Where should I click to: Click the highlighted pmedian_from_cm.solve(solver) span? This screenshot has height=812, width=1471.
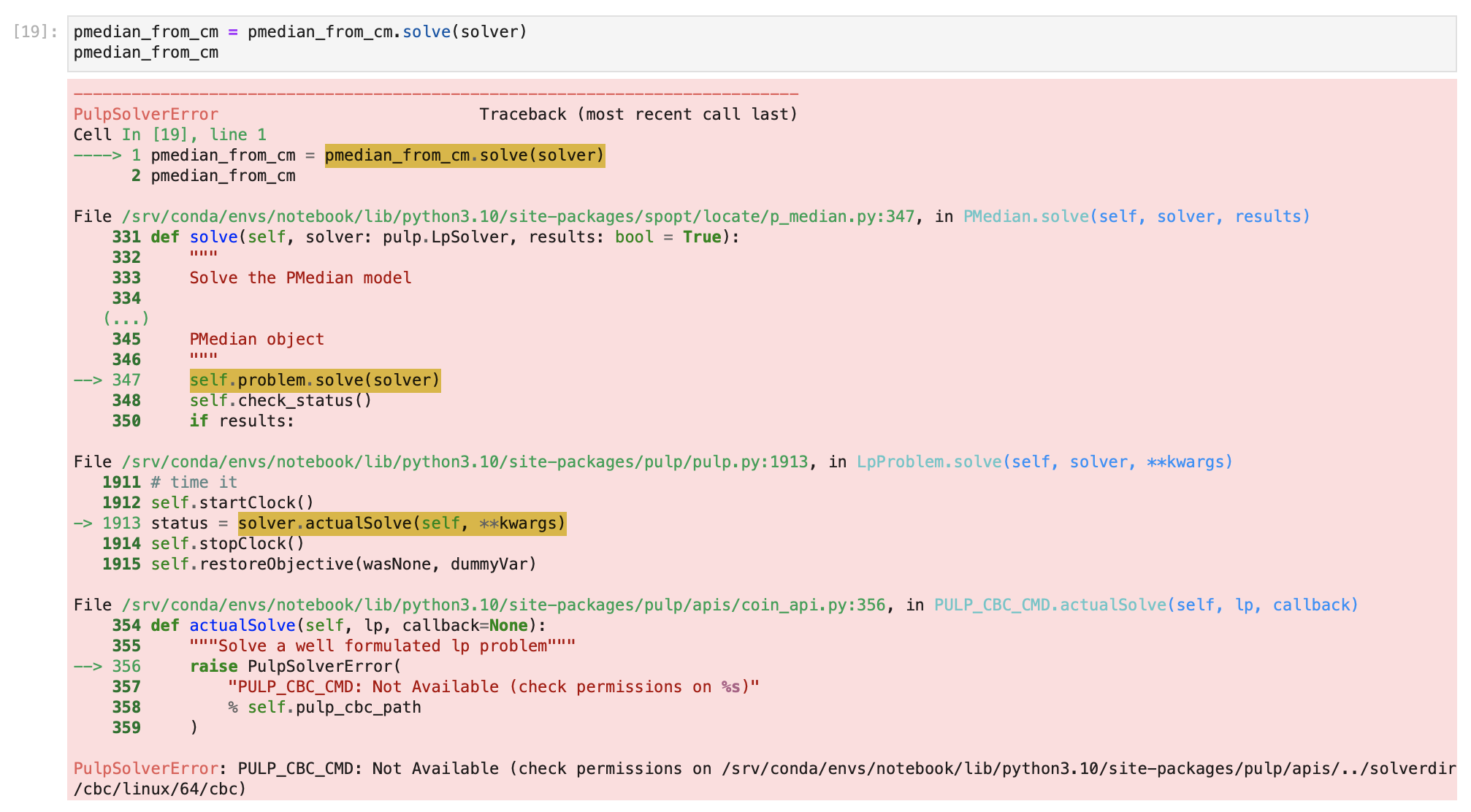[464, 155]
